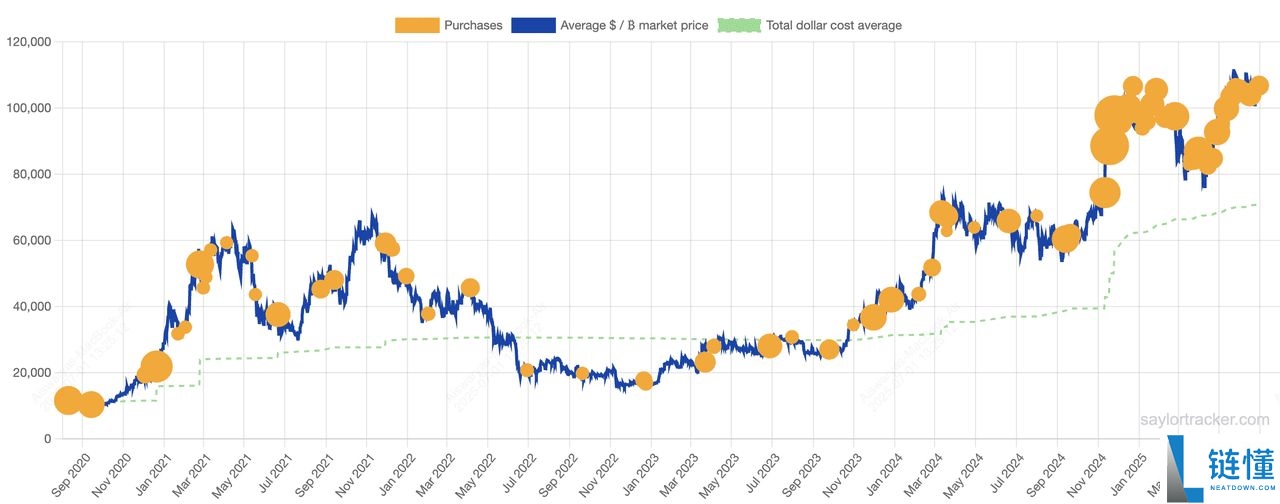Click the 120,000 label on the y-axis

[27, 42]
